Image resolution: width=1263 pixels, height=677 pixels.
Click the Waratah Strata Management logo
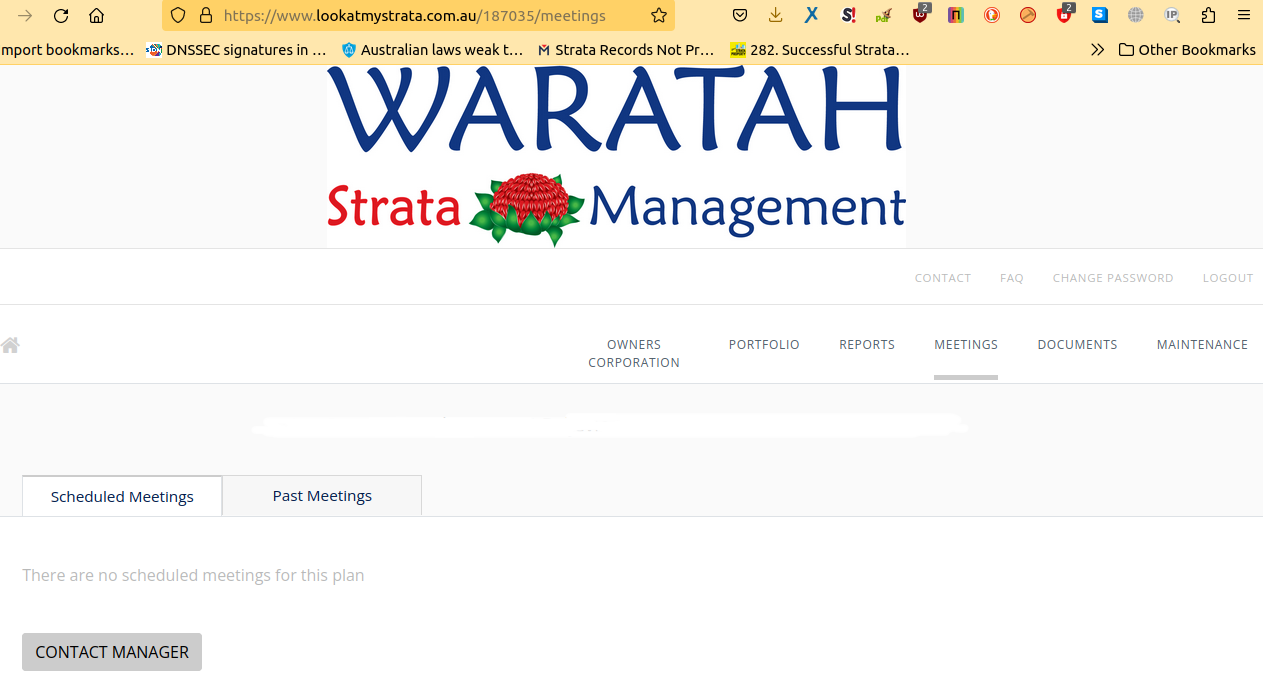[616, 157]
